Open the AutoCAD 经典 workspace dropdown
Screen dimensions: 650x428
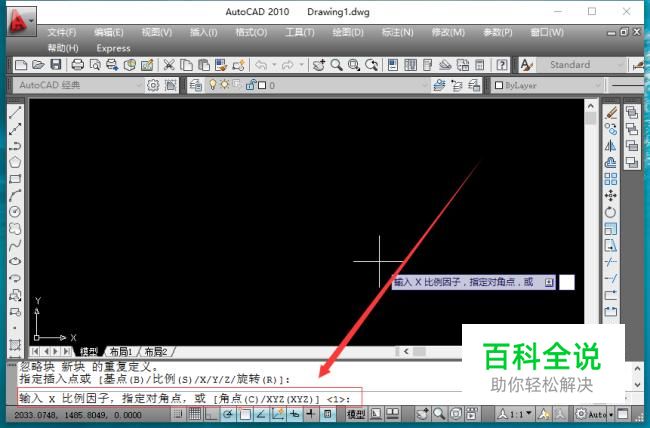click(79, 85)
